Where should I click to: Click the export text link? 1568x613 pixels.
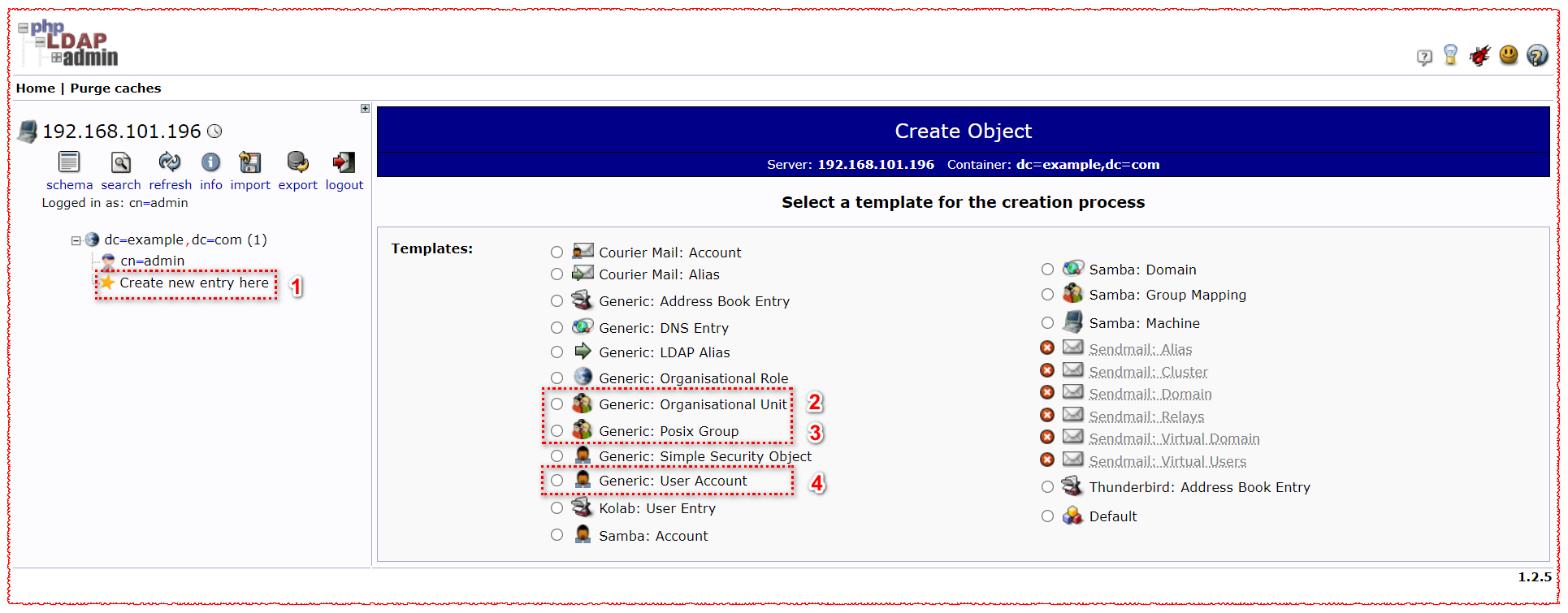pyautogui.click(x=298, y=185)
